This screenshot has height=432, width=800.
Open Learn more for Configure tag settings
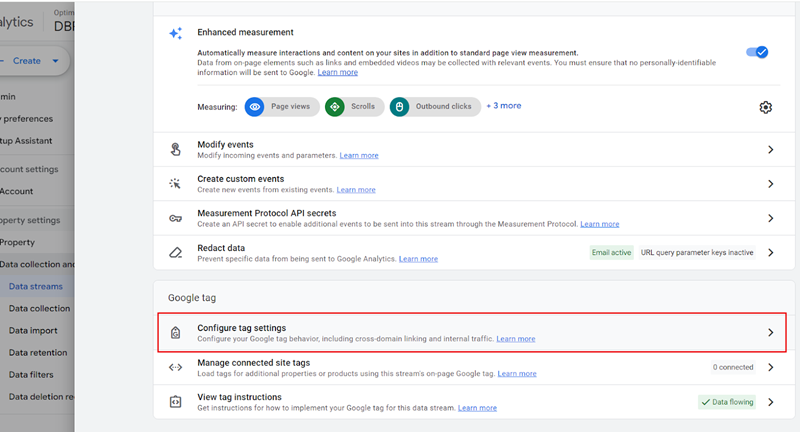click(x=516, y=339)
